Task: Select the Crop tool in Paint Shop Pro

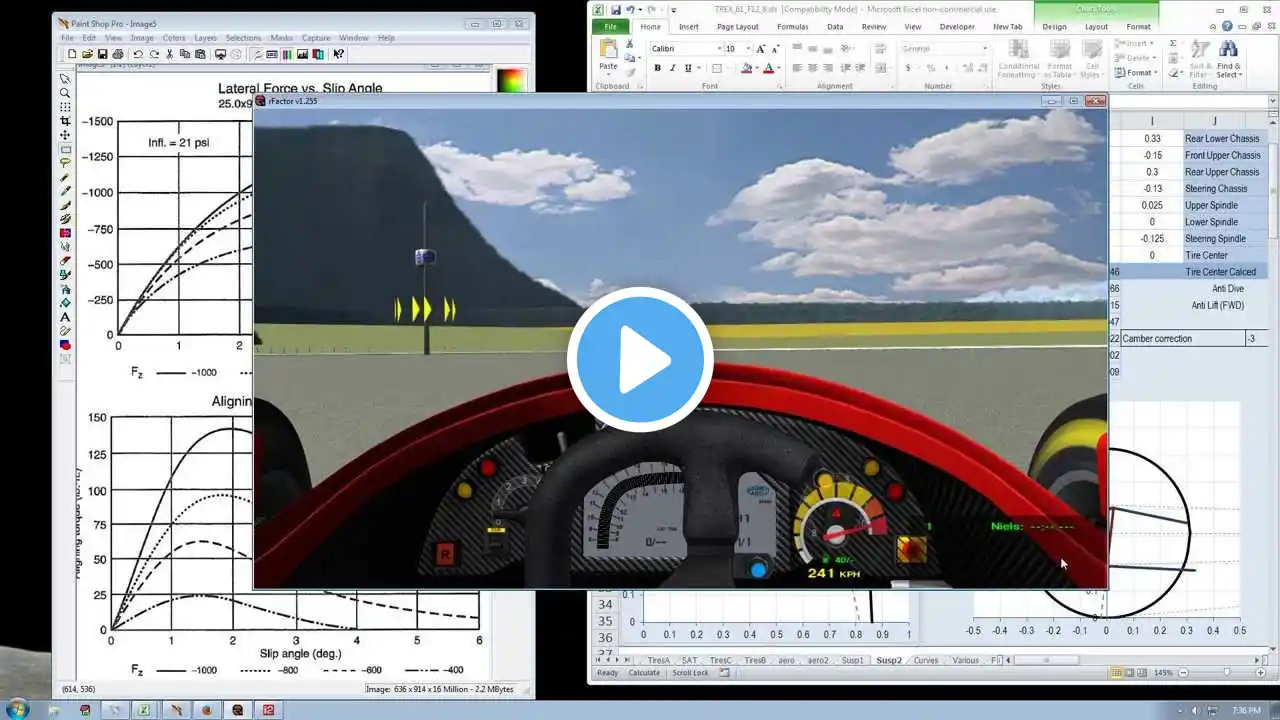Action: 65,121
